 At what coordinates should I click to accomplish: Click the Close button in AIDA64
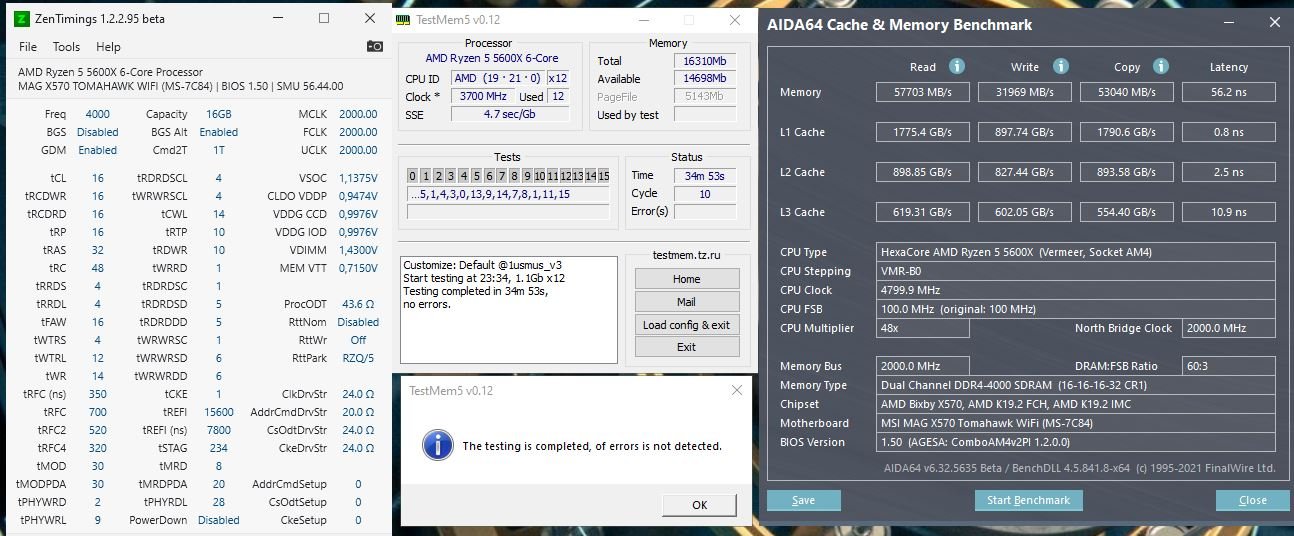pyautogui.click(x=1253, y=500)
